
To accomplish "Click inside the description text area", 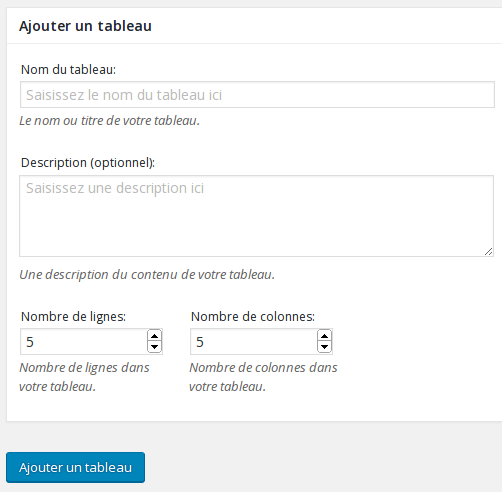I will pyautogui.click(x=256, y=216).
